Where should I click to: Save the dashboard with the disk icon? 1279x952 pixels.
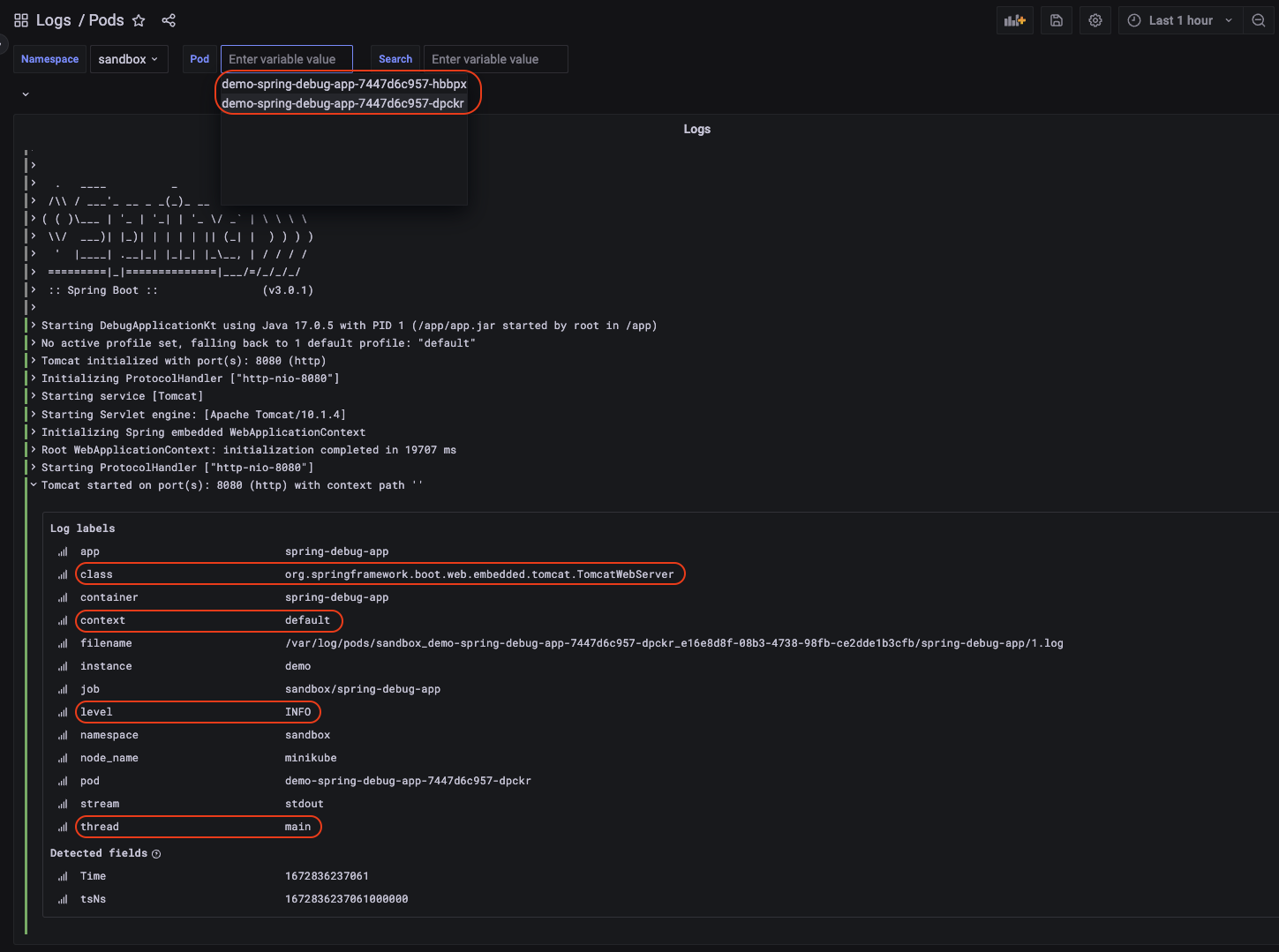pyautogui.click(x=1057, y=20)
